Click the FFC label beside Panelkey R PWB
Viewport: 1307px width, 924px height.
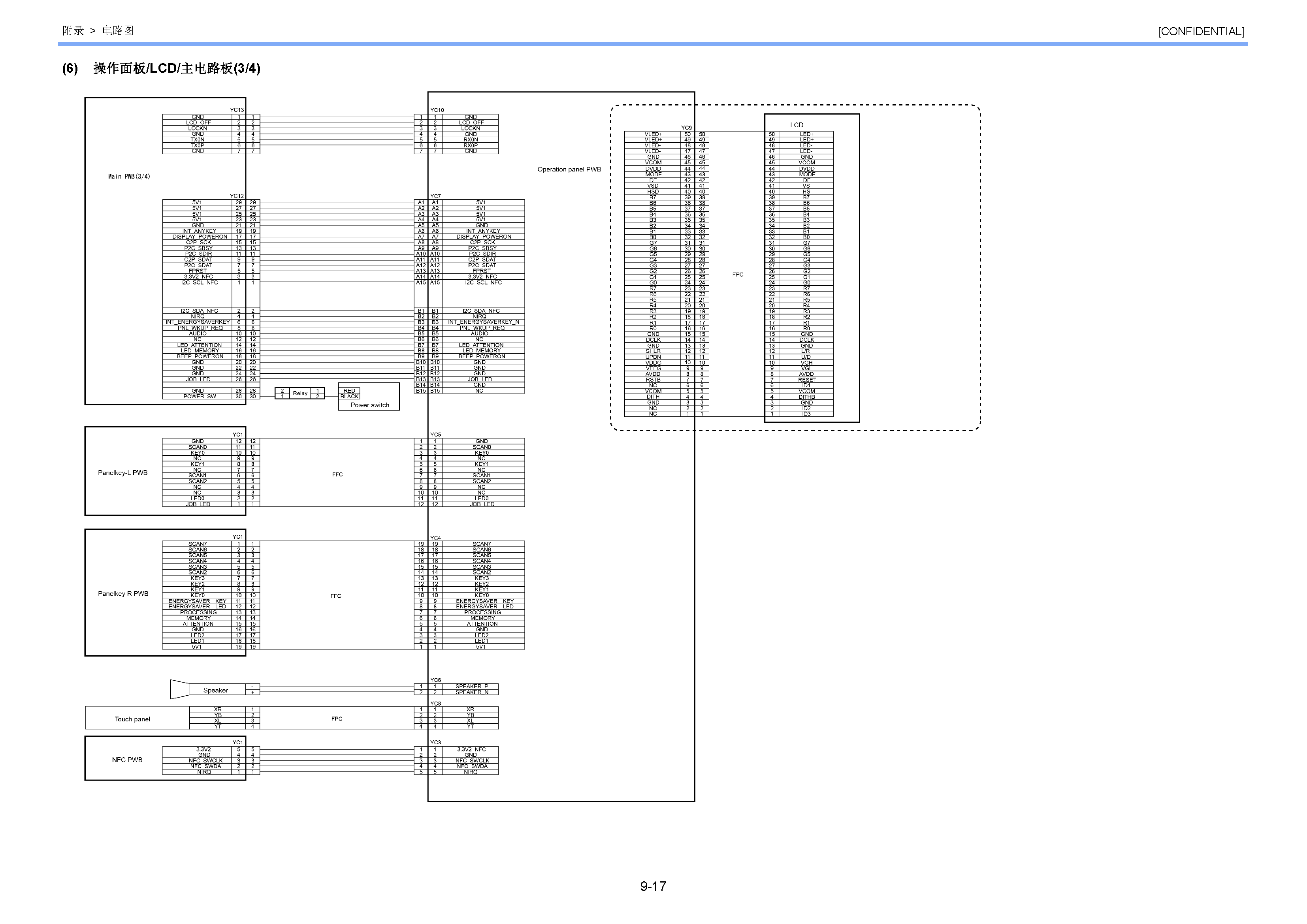click(x=336, y=596)
